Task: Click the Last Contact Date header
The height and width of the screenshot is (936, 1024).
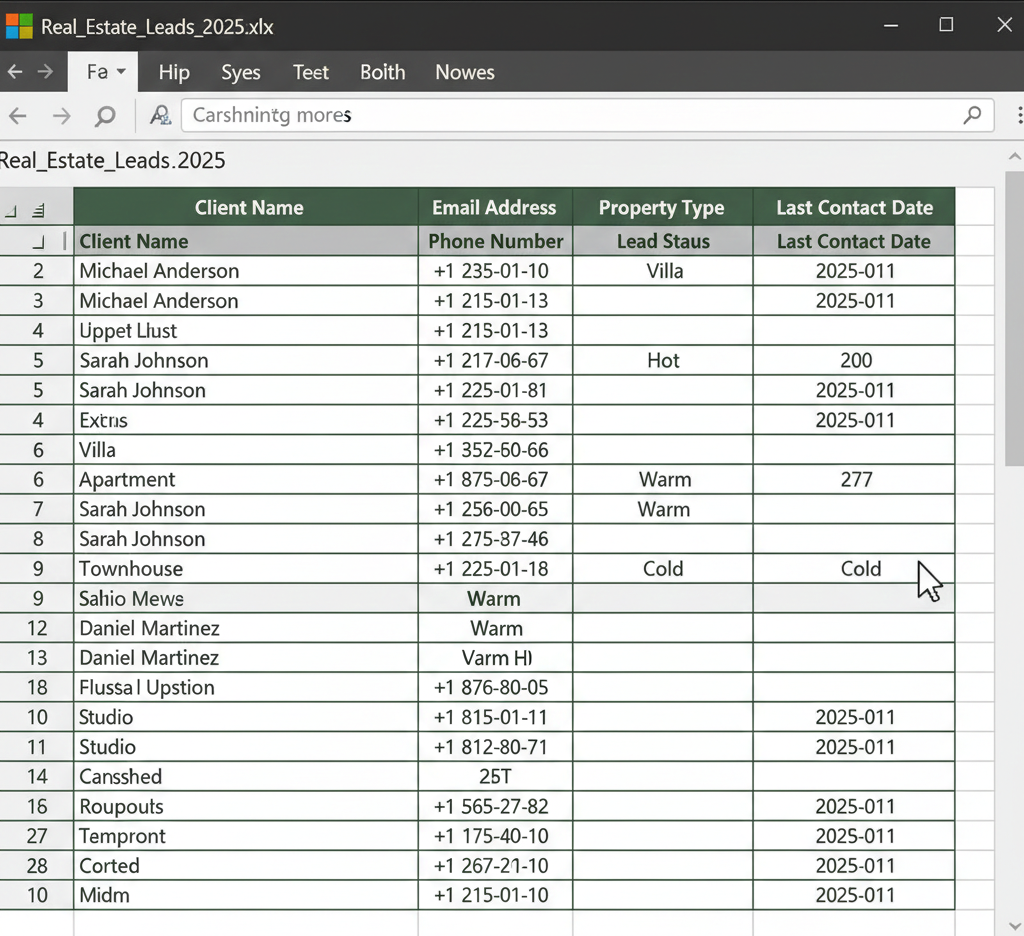Action: point(854,207)
